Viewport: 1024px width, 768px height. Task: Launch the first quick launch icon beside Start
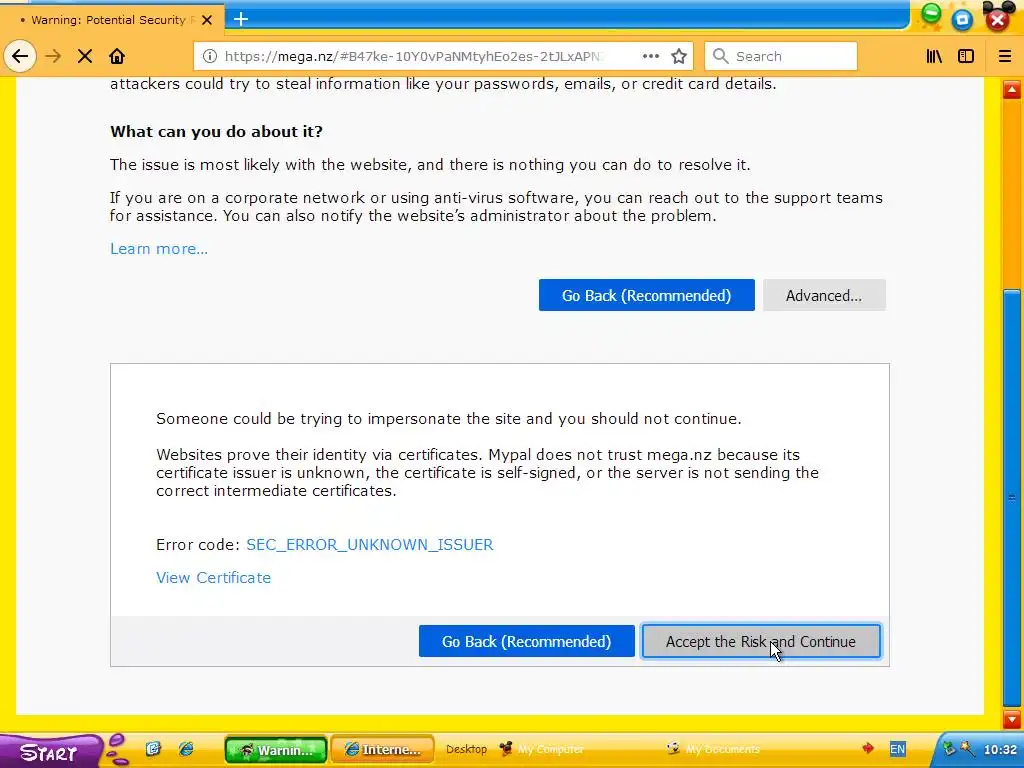pyautogui.click(x=153, y=748)
